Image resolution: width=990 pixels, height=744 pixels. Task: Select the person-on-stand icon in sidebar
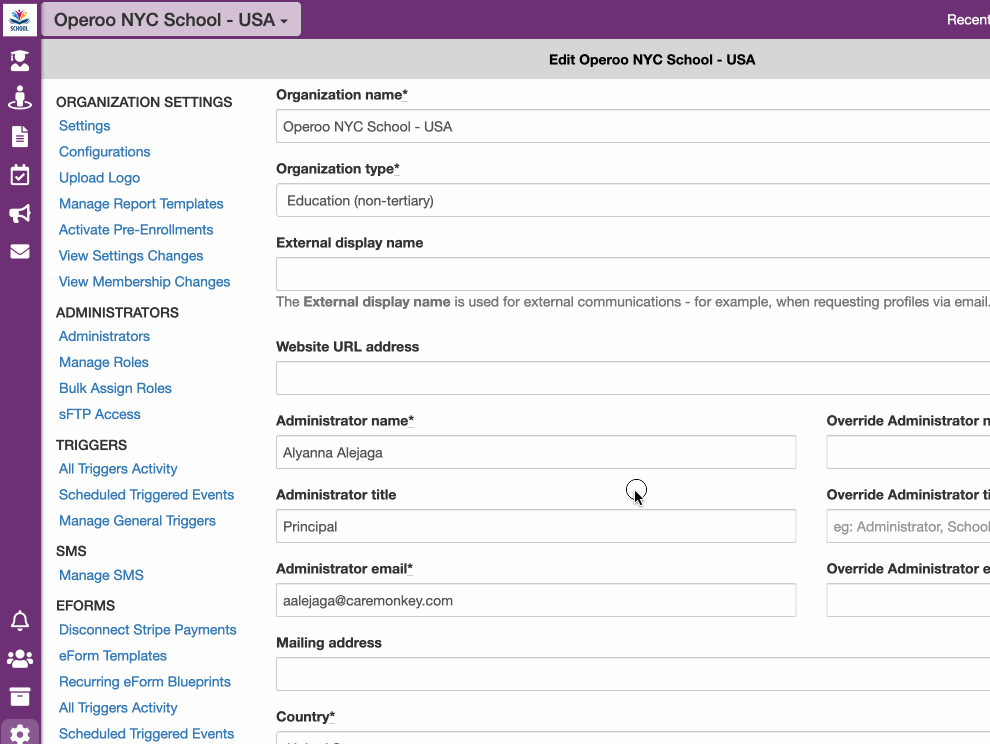[20, 98]
